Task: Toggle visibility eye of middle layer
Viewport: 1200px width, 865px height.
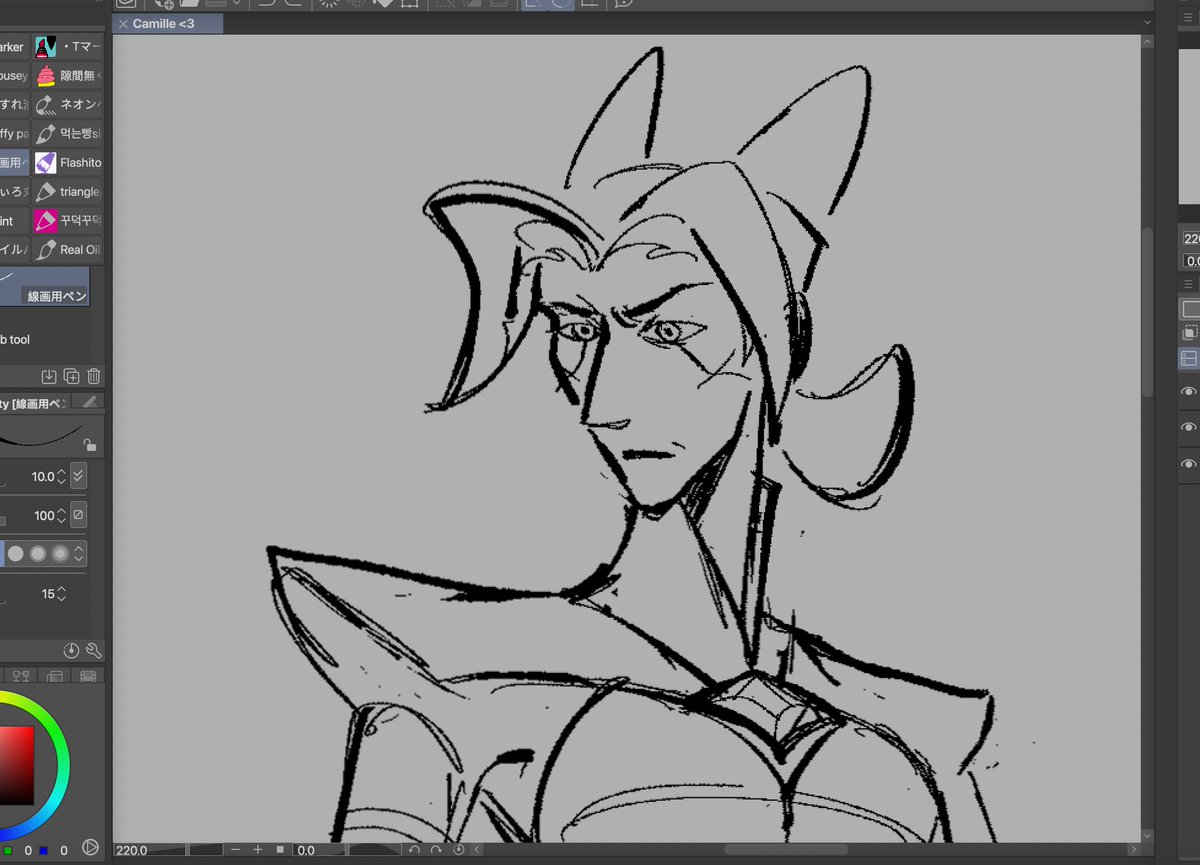Action: click(x=1188, y=427)
